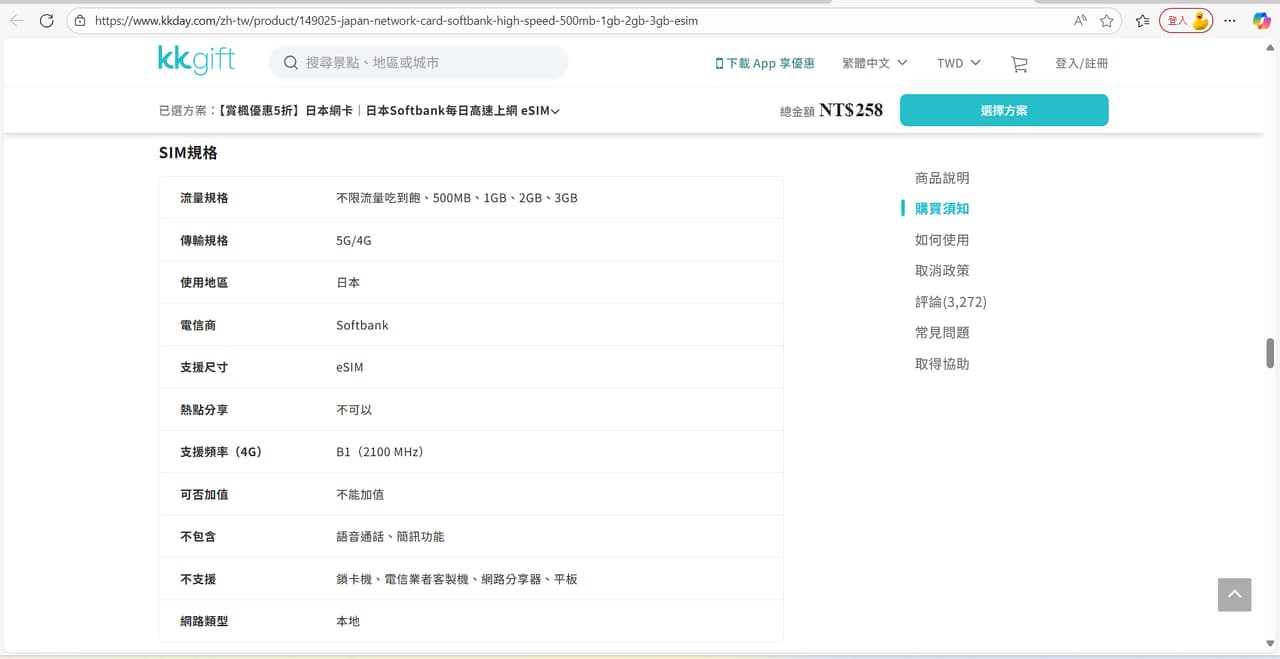
Task: Click the 網路類型 row label
Action: [x=204, y=621]
